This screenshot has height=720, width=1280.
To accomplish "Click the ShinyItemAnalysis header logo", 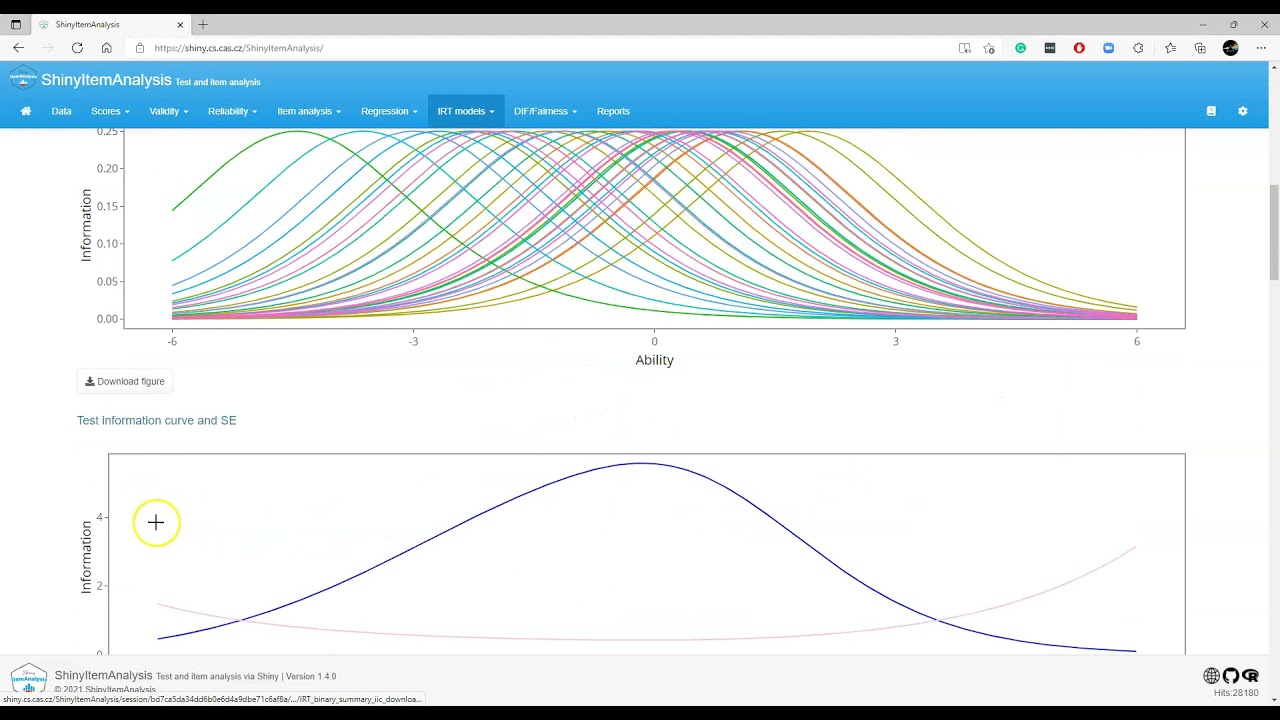I will point(23,78).
